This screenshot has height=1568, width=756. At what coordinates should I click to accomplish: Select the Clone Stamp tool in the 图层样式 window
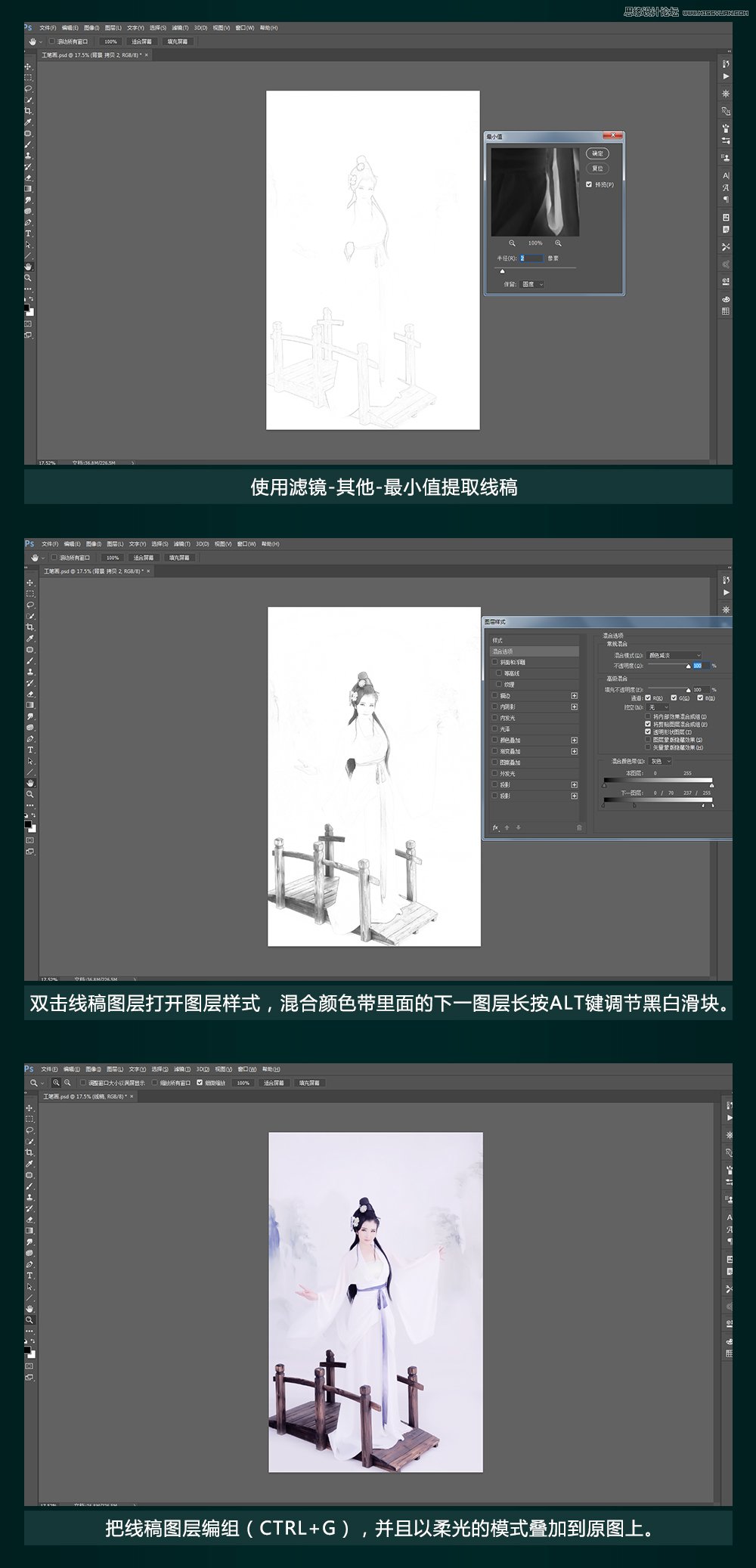tap(30, 672)
